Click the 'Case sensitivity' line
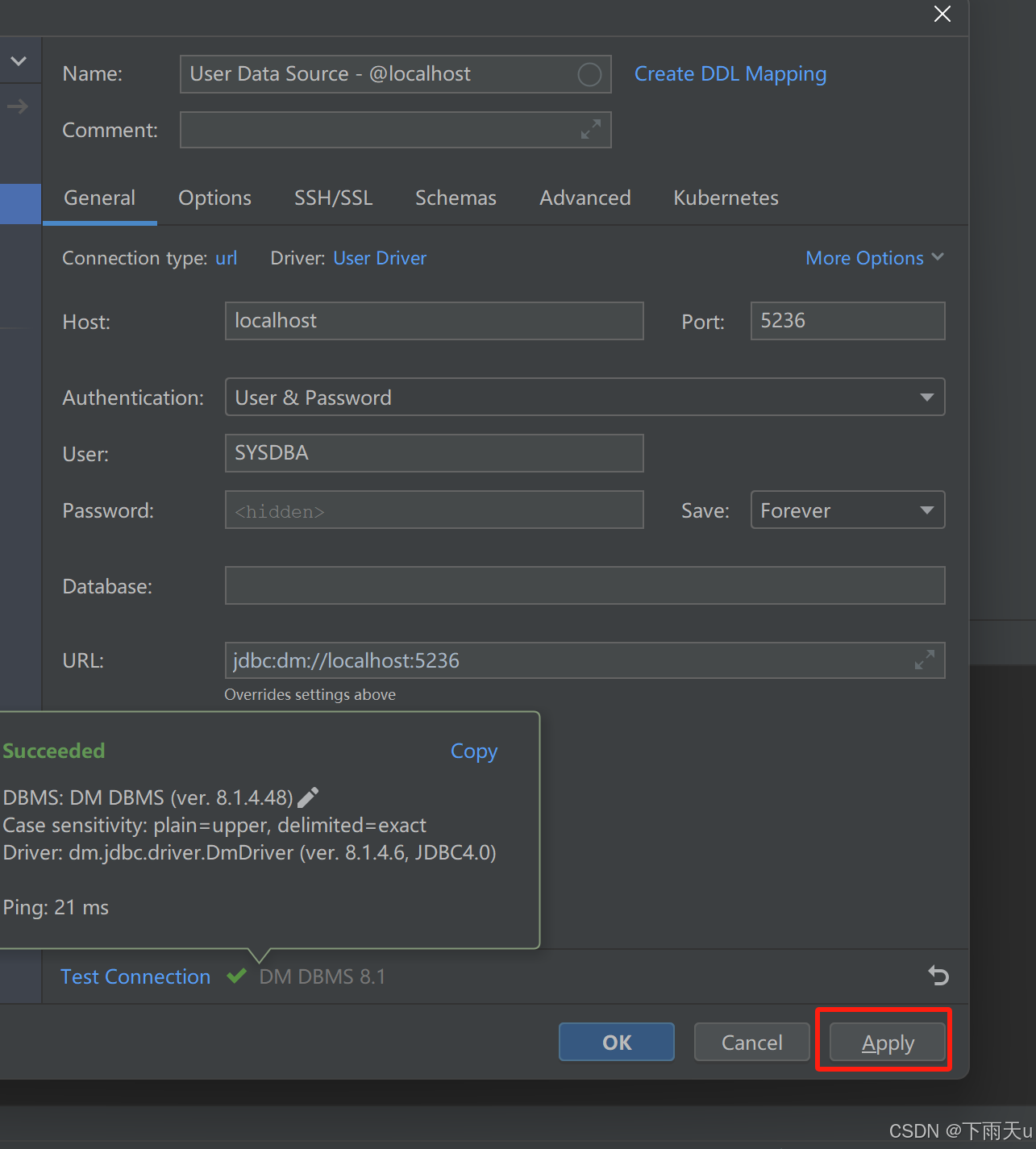The image size is (1036, 1149). pyautogui.click(x=214, y=825)
